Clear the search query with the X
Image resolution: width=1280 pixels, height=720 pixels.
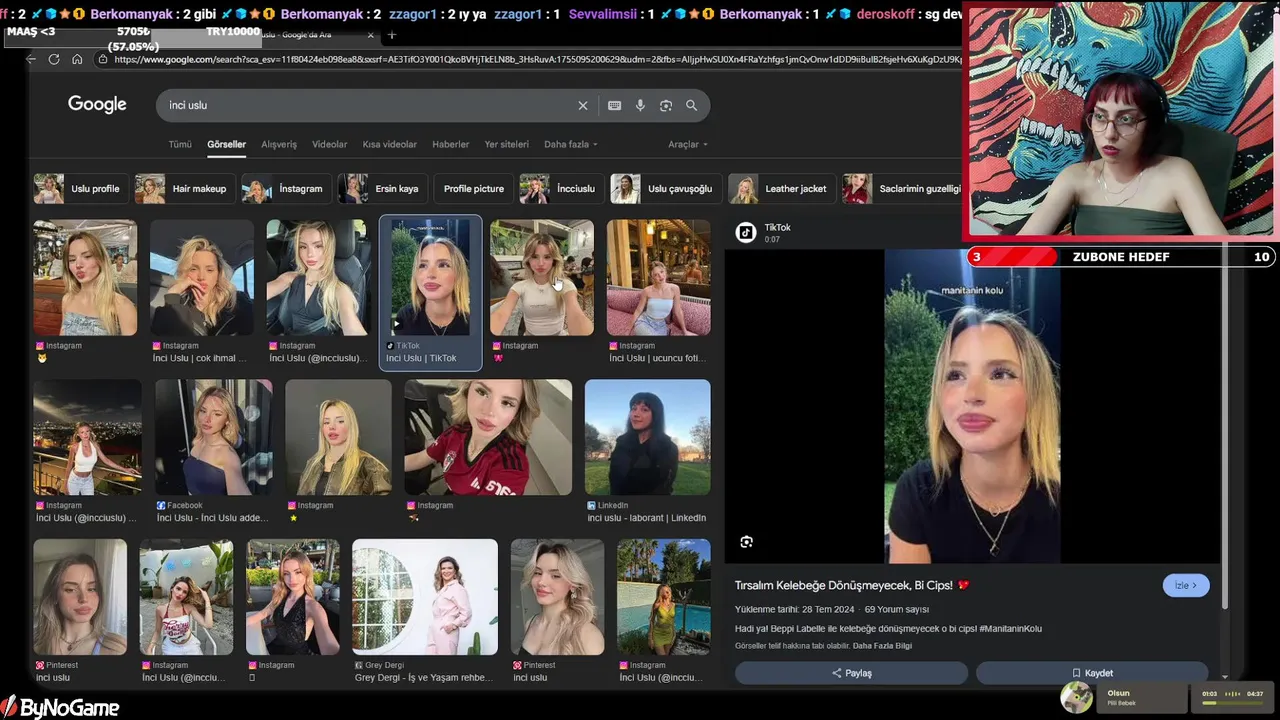(583, 105)
